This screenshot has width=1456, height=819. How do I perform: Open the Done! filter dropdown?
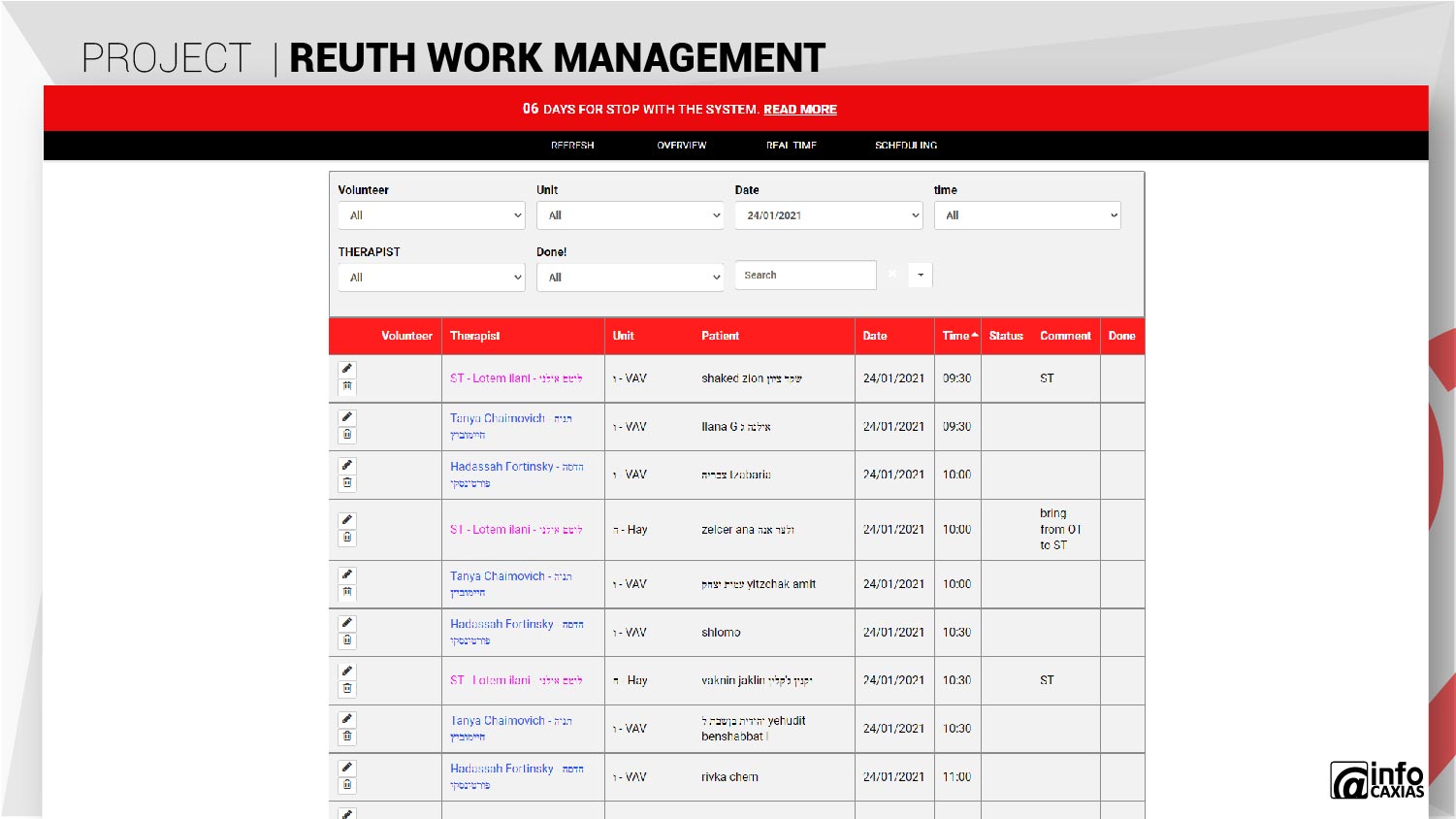coord(631,278)
